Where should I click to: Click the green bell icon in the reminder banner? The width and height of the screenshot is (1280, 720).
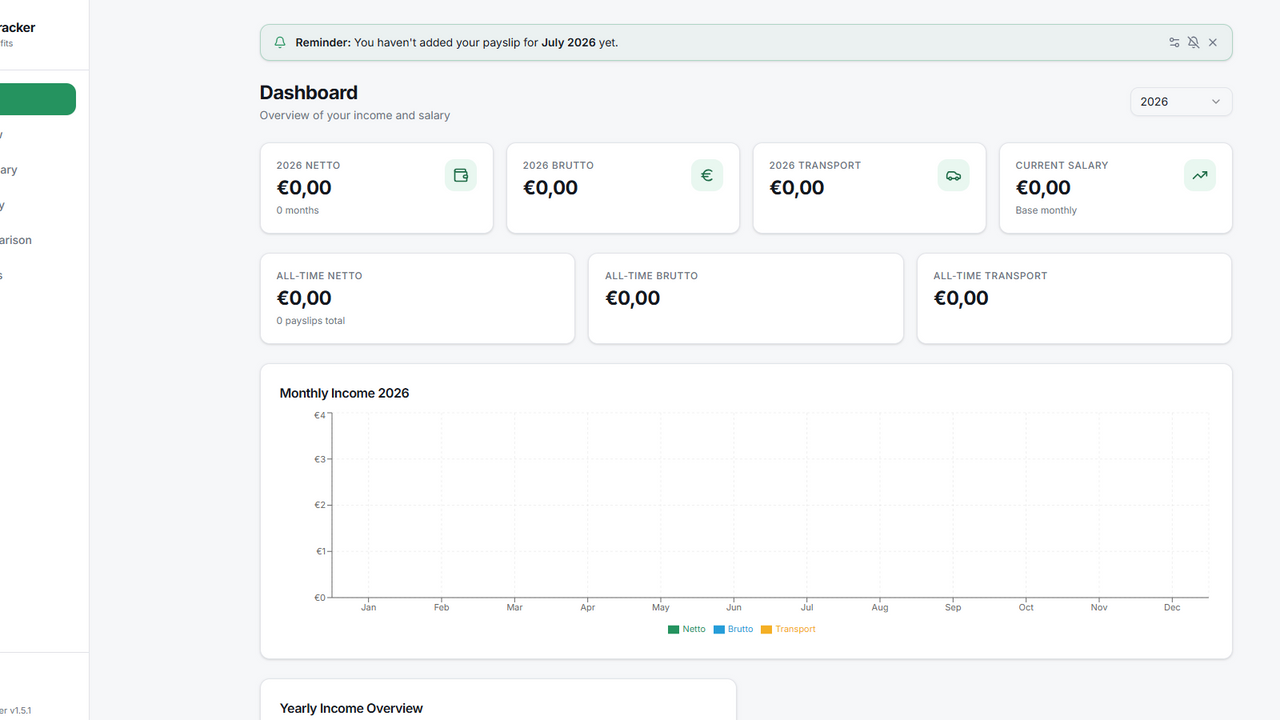point(280,43)
